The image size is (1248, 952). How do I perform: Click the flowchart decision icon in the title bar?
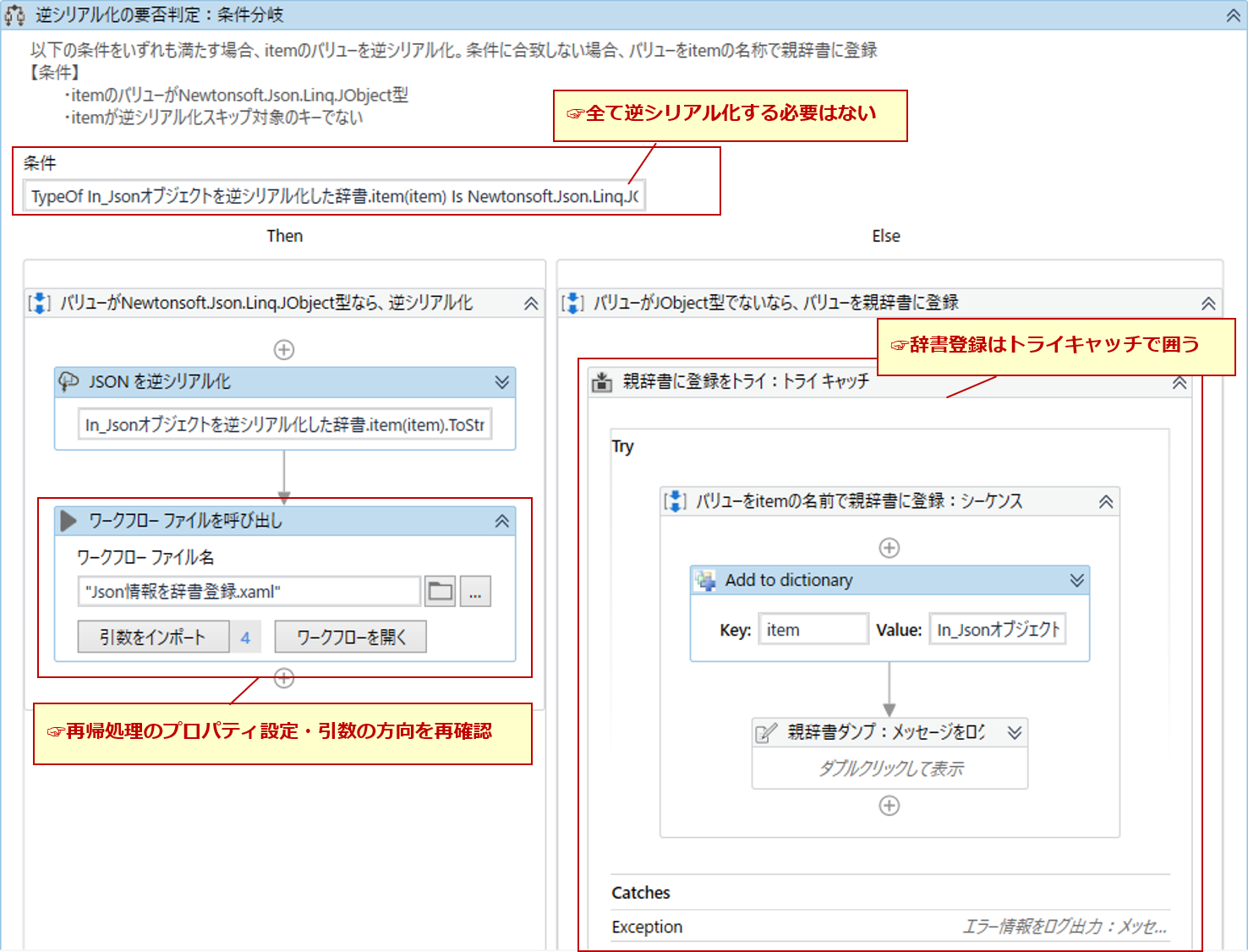15,14
